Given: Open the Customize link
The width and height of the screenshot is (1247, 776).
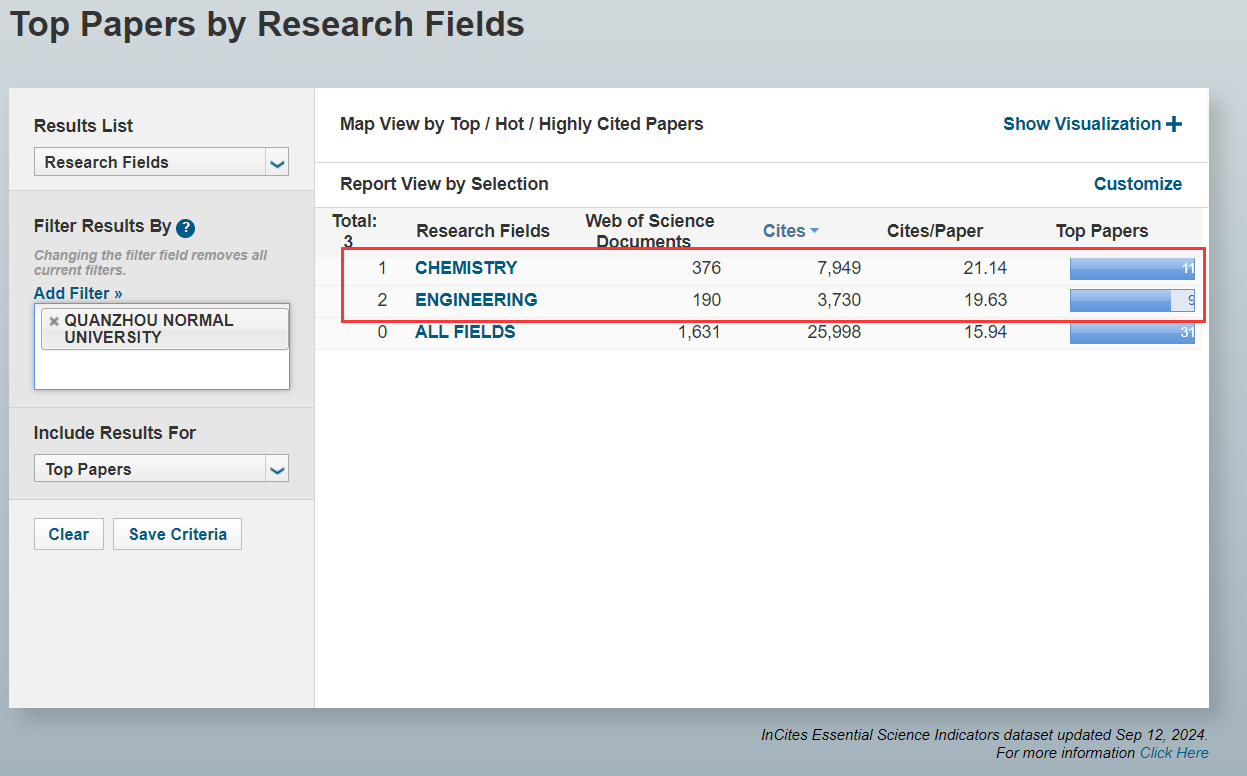Looking at the screenshot, I should coord(1137,184).
